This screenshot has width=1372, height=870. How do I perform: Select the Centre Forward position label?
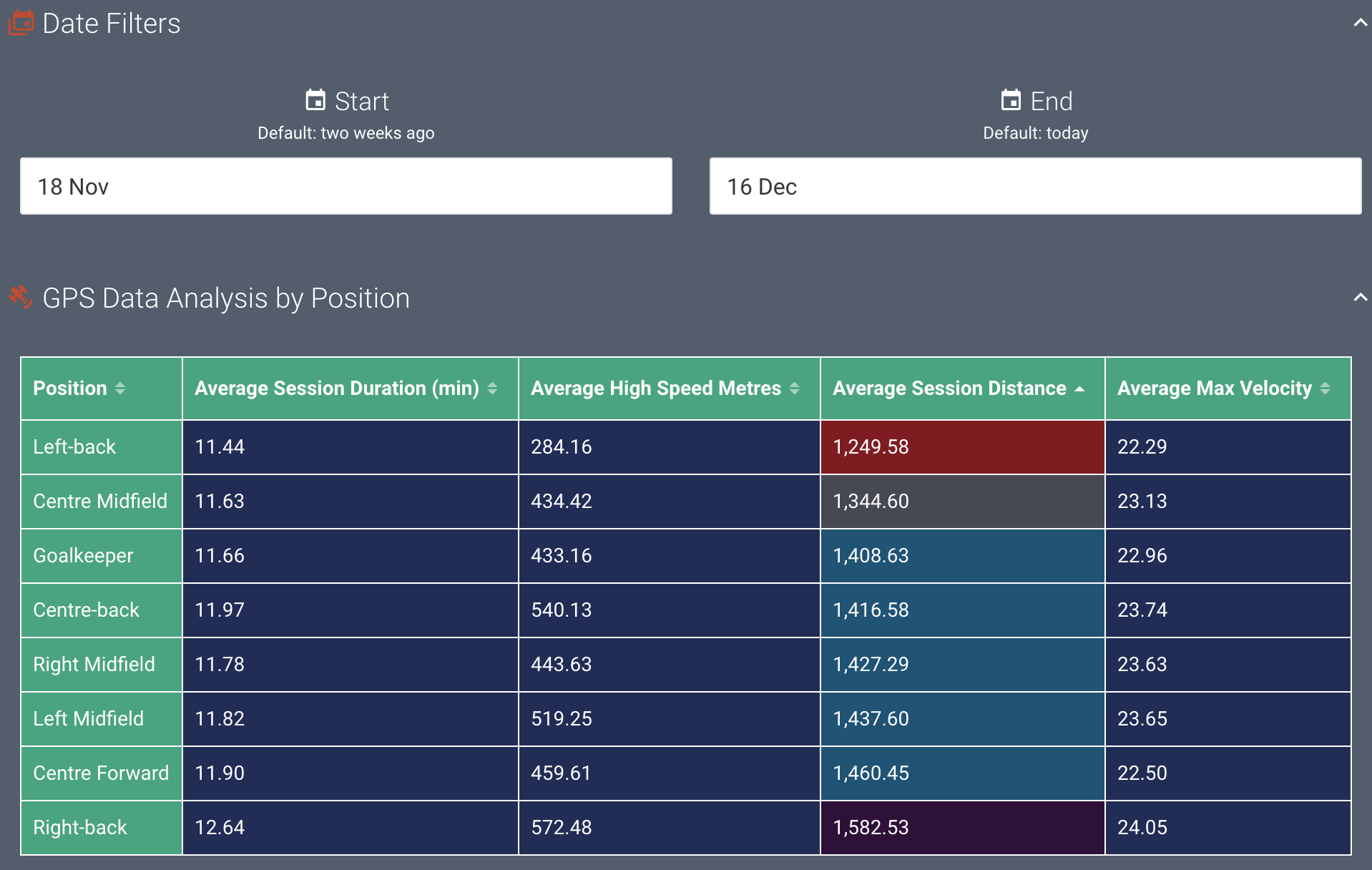pyautogui.click(x=101, y=773)
